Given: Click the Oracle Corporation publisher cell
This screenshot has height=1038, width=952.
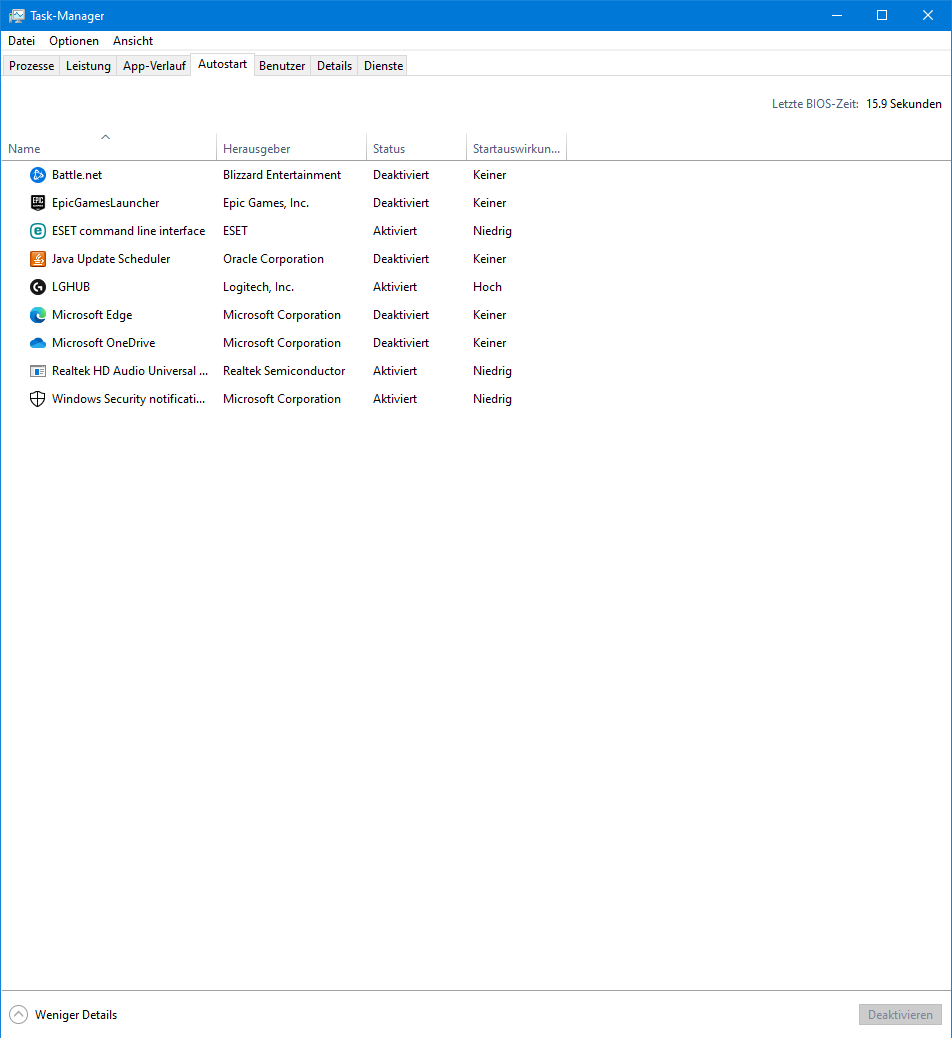Looking at the screenshot, I should pyautogui.click(x=273, y=259).
